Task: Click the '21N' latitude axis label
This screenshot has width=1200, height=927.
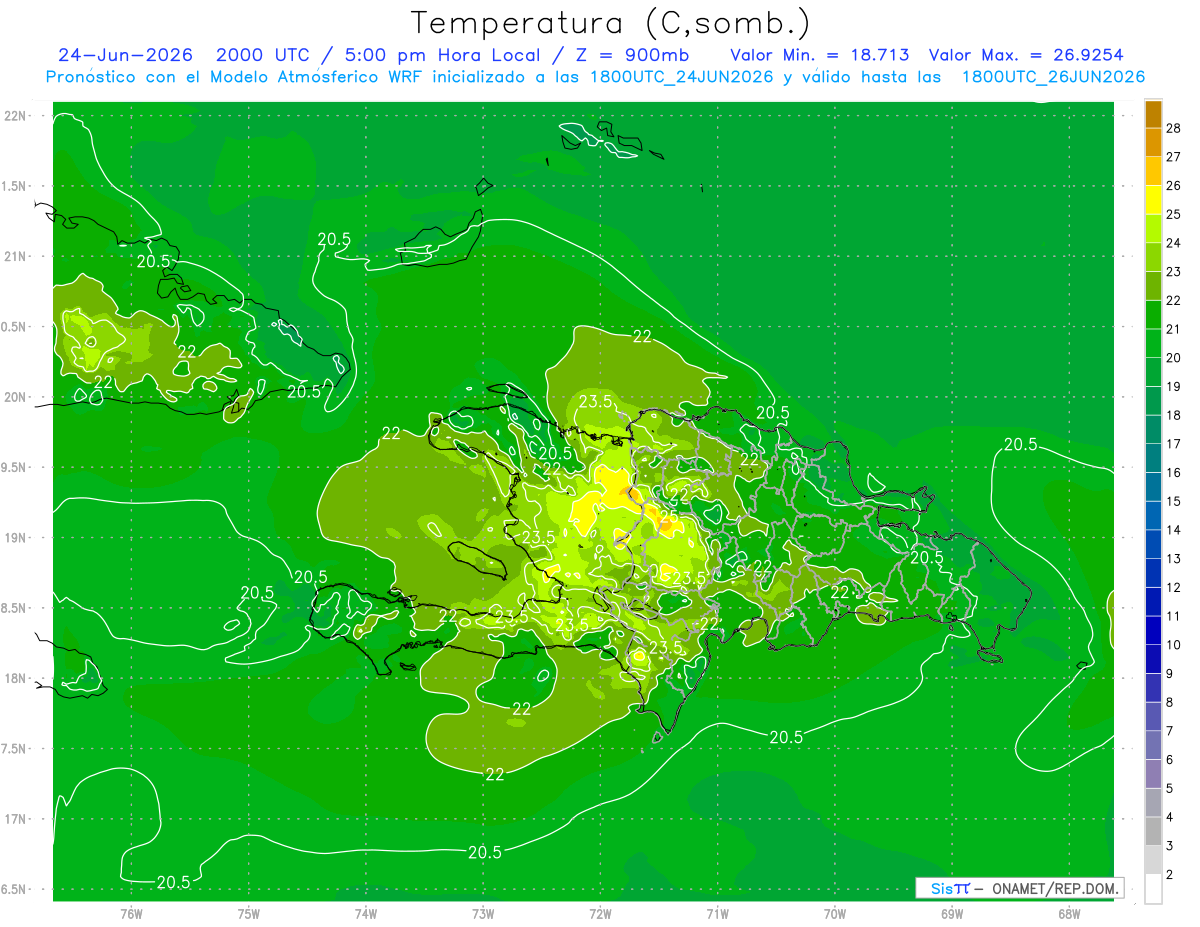Action: pyautogui.click(x=15, y=256)
